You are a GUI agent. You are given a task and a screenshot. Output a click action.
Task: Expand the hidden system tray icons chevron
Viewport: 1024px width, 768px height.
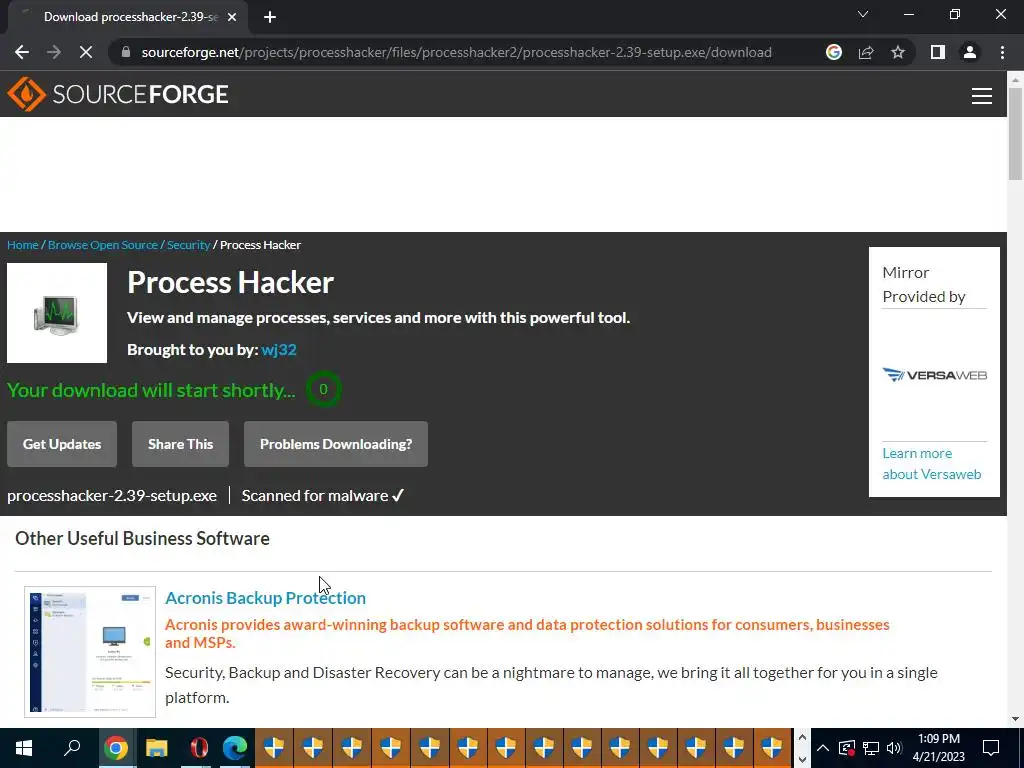coord(823,748)
